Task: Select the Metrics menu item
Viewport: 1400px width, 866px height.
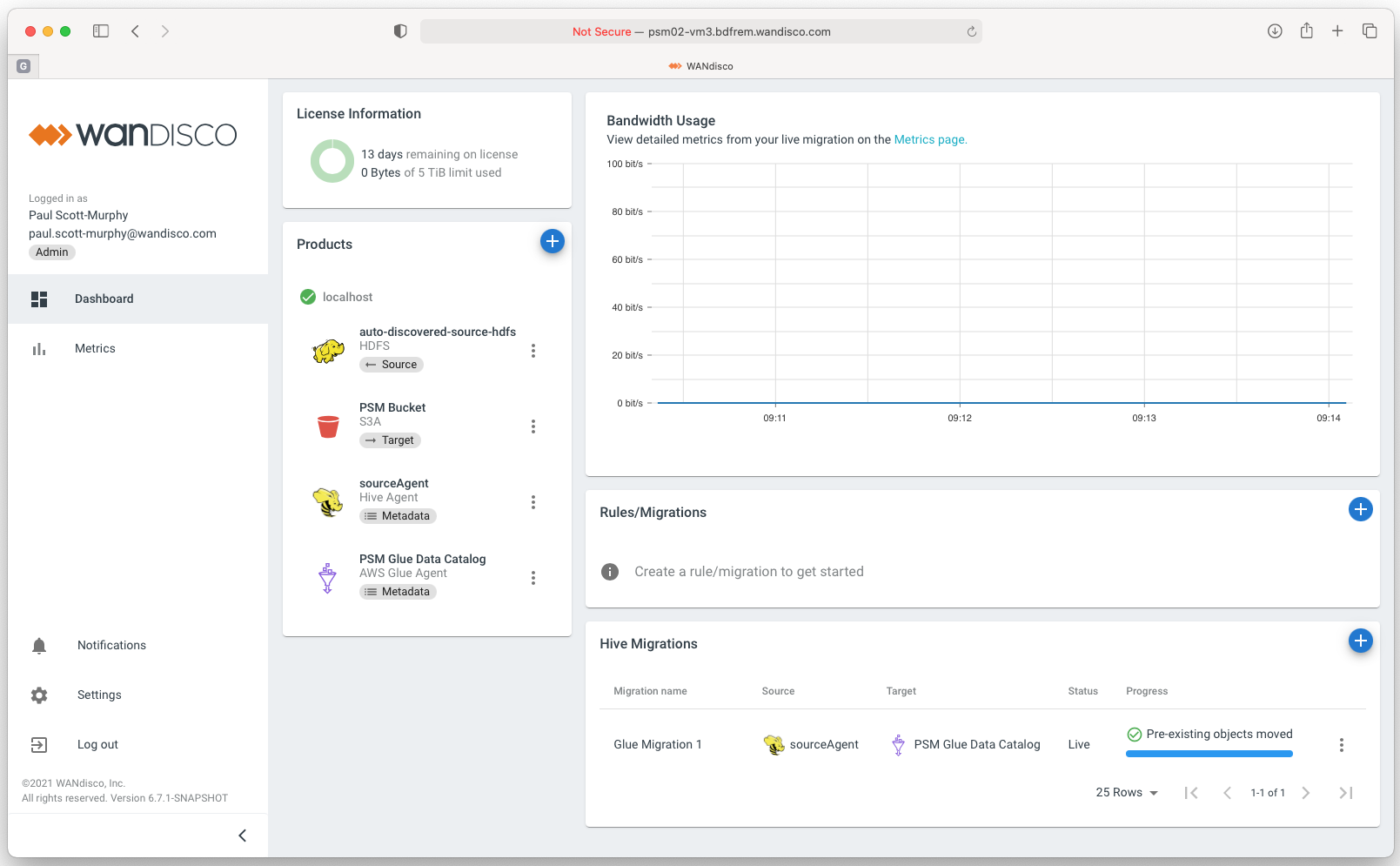Action: coord(137,349)
